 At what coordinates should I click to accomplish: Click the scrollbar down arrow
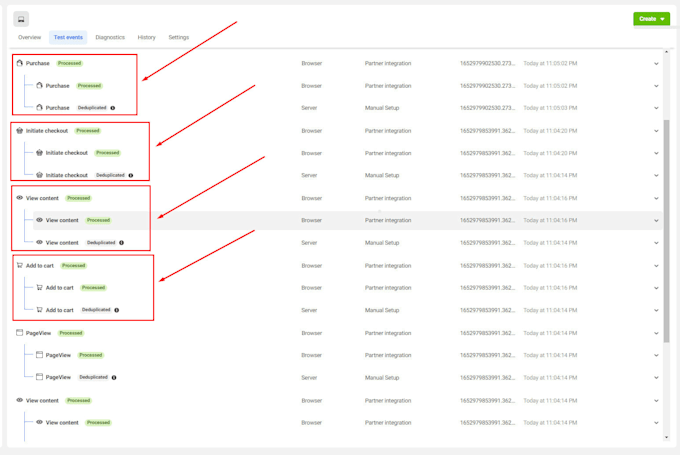click(667, 437)
